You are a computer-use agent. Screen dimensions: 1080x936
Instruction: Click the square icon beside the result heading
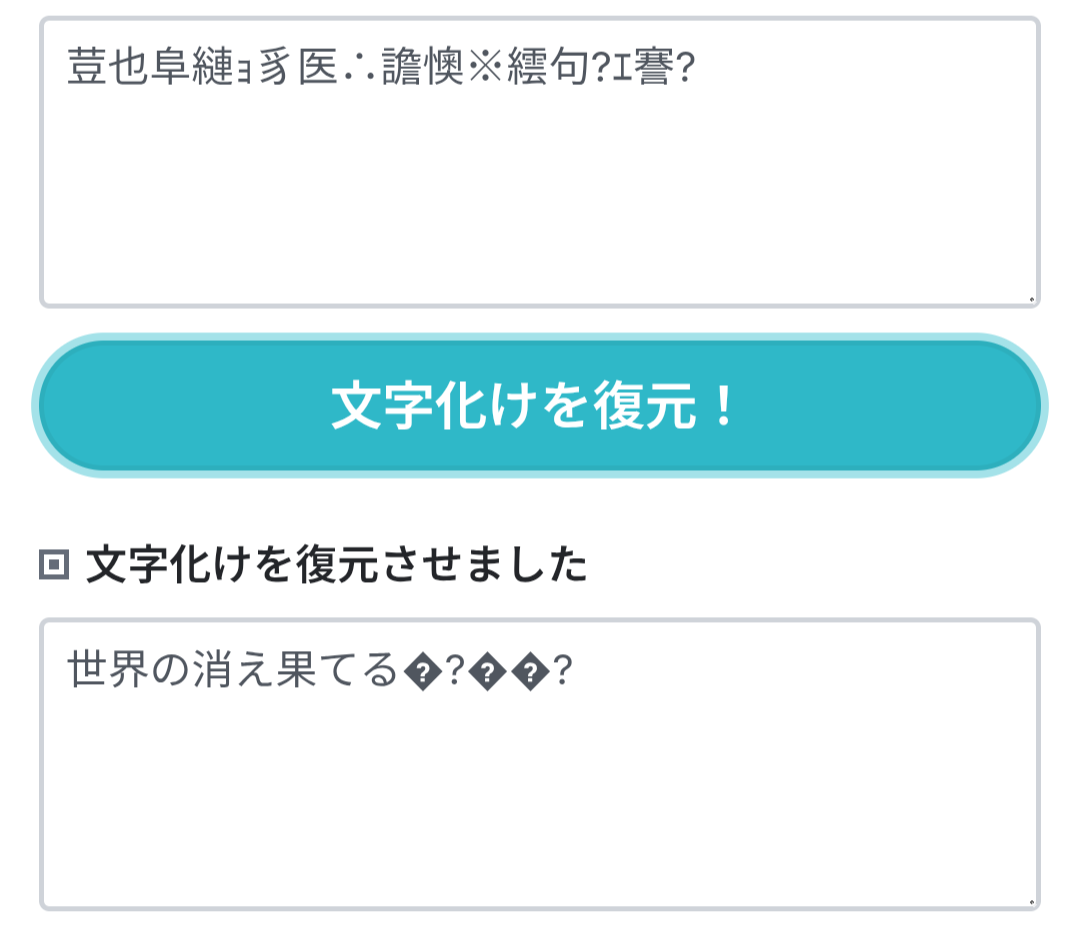click(x=54, y=566)
